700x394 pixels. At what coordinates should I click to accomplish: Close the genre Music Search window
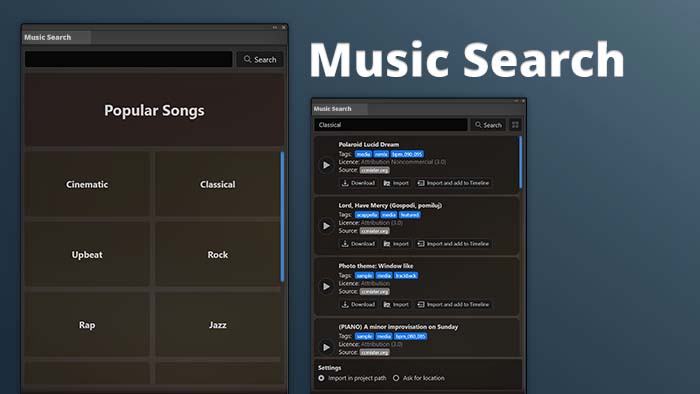283,27
